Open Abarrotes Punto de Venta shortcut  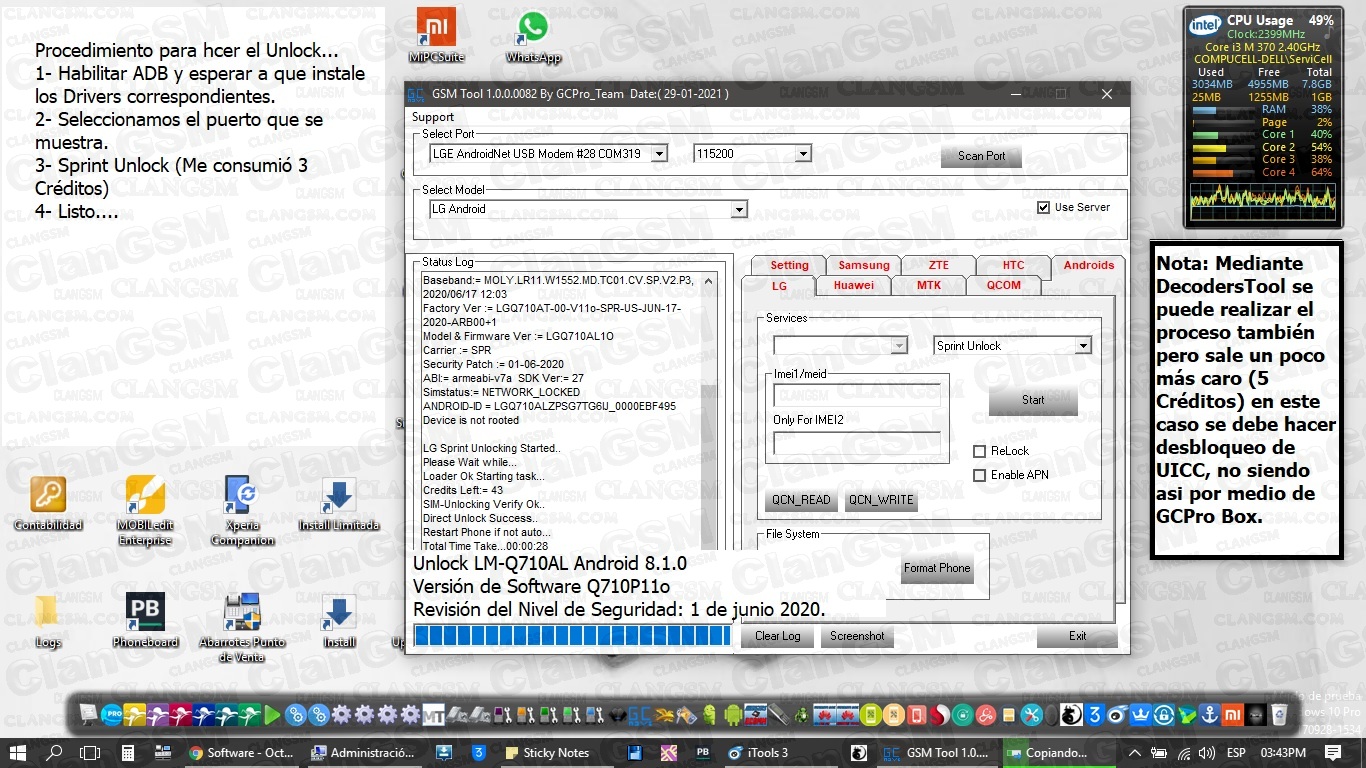[242, 628]
